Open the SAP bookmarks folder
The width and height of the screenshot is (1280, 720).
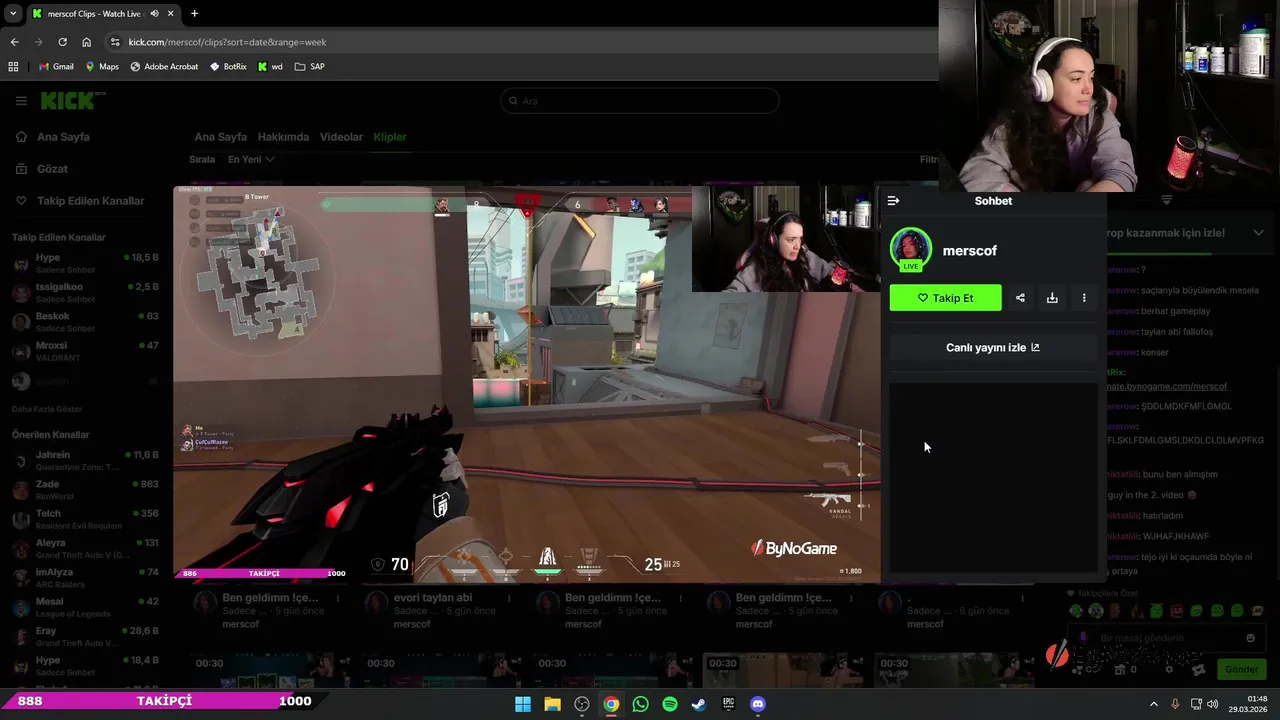(x=309, y=67)
